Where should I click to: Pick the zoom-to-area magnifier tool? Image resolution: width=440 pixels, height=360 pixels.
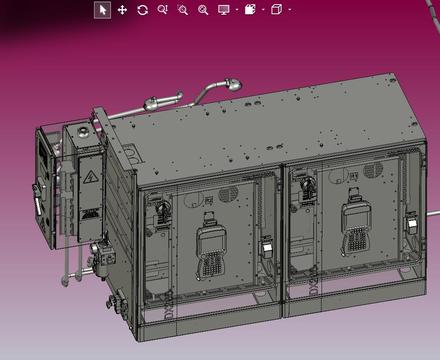click(183, 10)
